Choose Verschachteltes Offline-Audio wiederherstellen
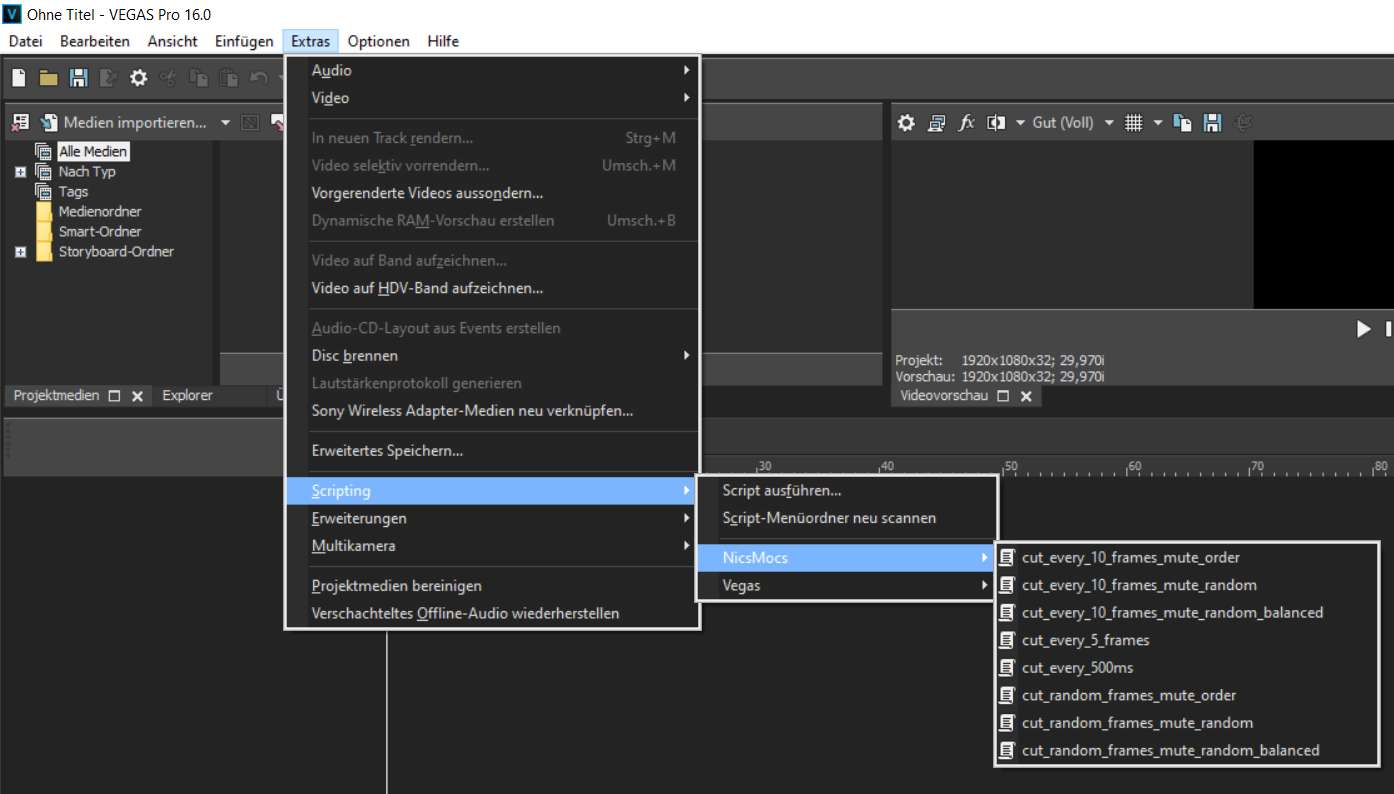 click(493, 613)
